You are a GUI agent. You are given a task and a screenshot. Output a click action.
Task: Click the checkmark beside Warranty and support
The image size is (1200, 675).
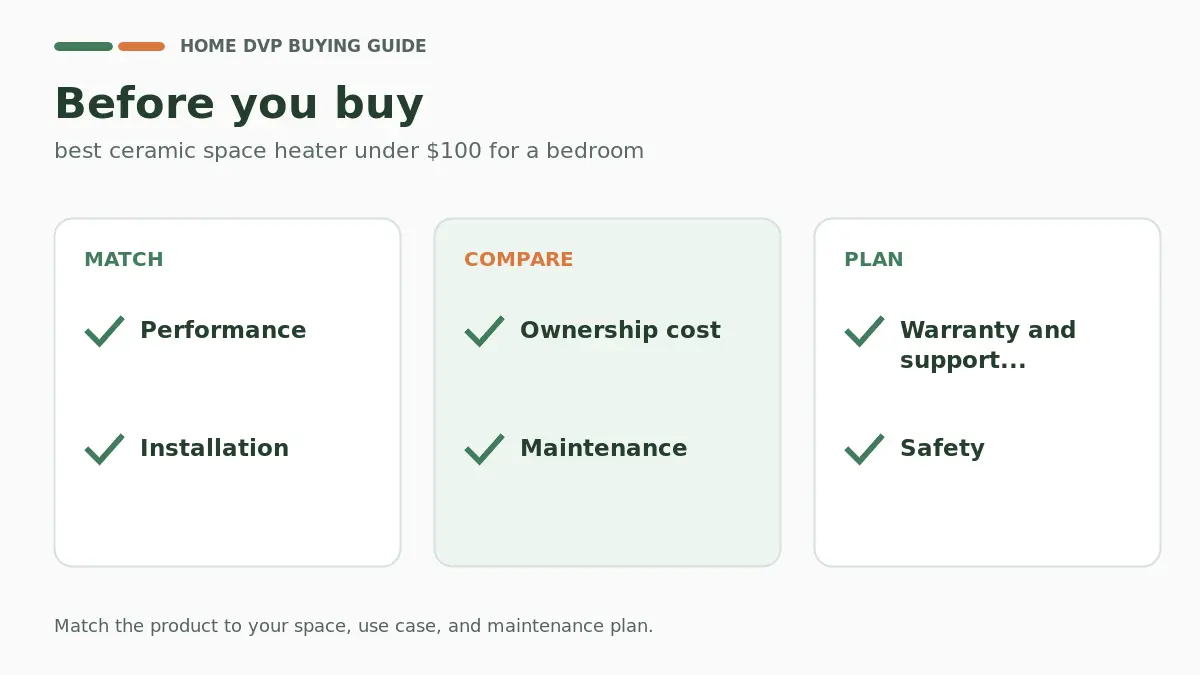pos(864,331)
